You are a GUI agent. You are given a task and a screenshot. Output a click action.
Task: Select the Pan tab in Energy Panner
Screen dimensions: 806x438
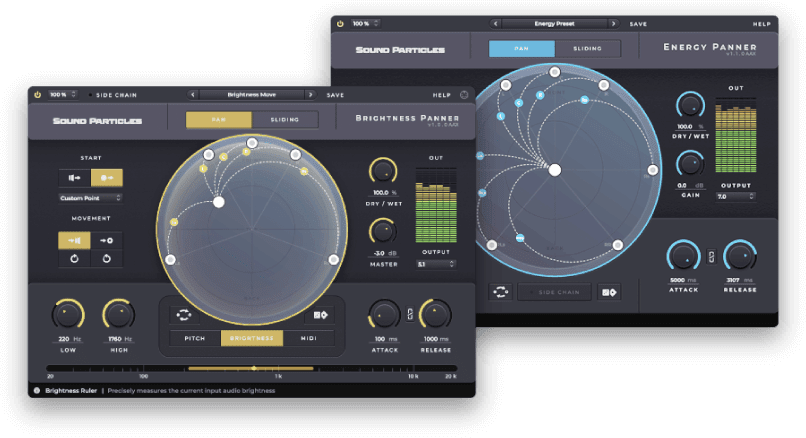pos(521,48)
